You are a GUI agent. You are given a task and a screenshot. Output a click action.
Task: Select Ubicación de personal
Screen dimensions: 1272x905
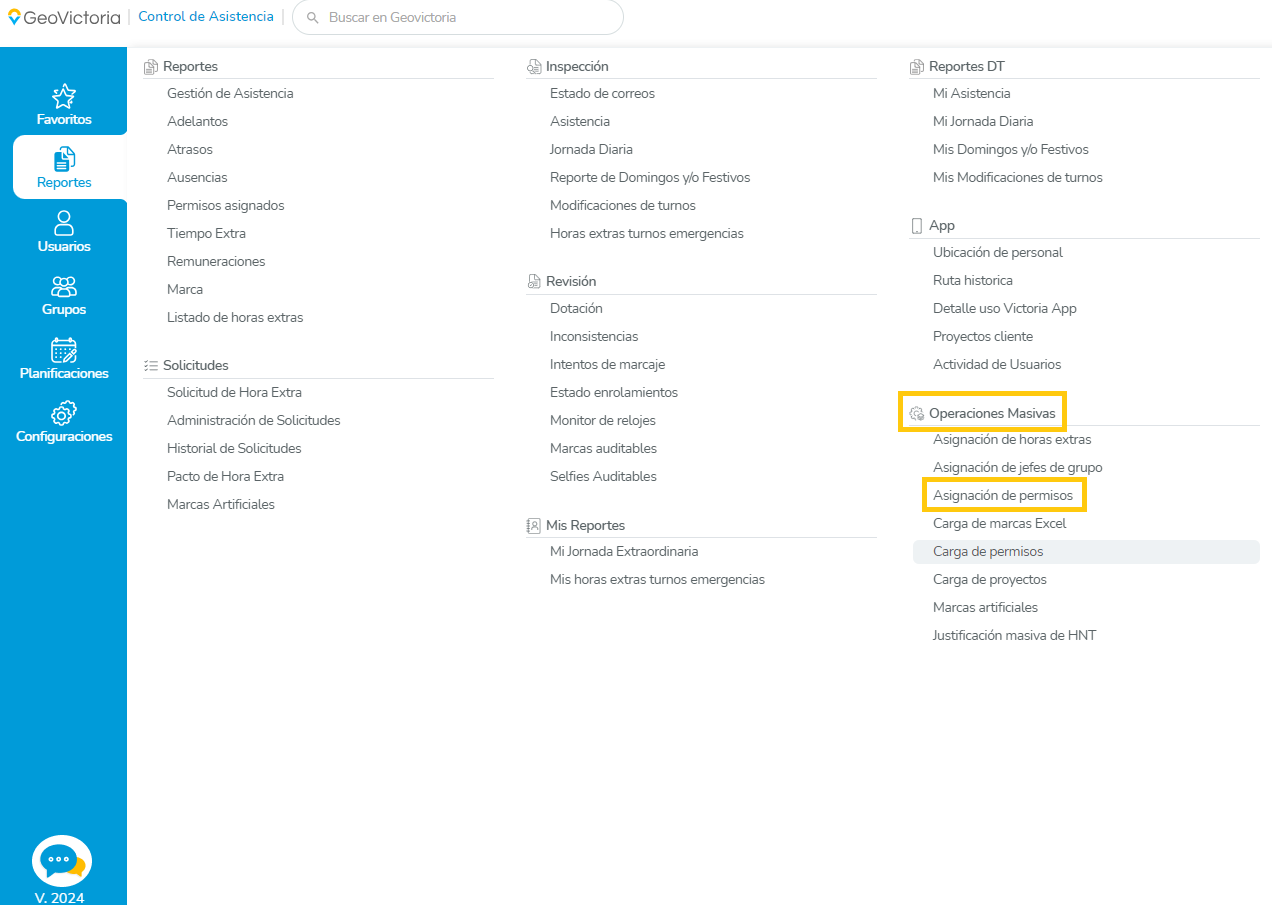pyautogui.click(x=998, y=252)
